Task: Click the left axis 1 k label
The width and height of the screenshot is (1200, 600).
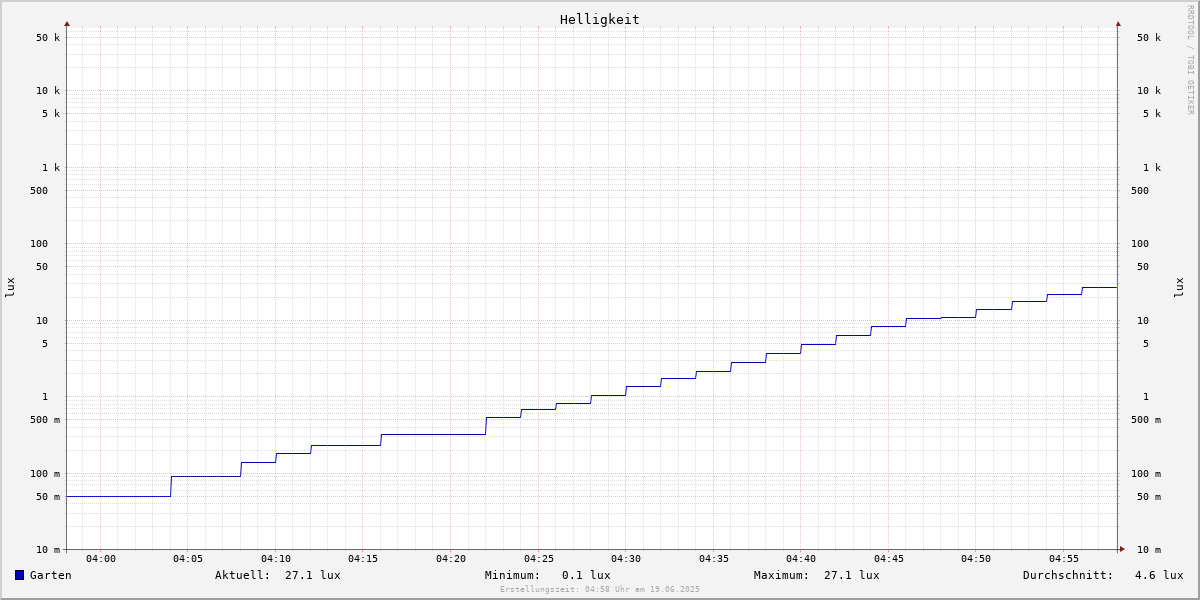Action: (51, 168)
